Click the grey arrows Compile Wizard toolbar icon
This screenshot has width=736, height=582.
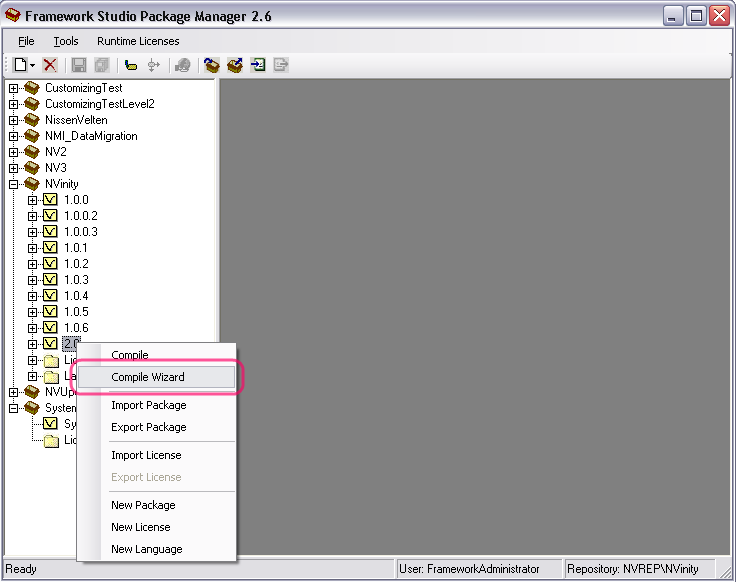pos(153,65)
